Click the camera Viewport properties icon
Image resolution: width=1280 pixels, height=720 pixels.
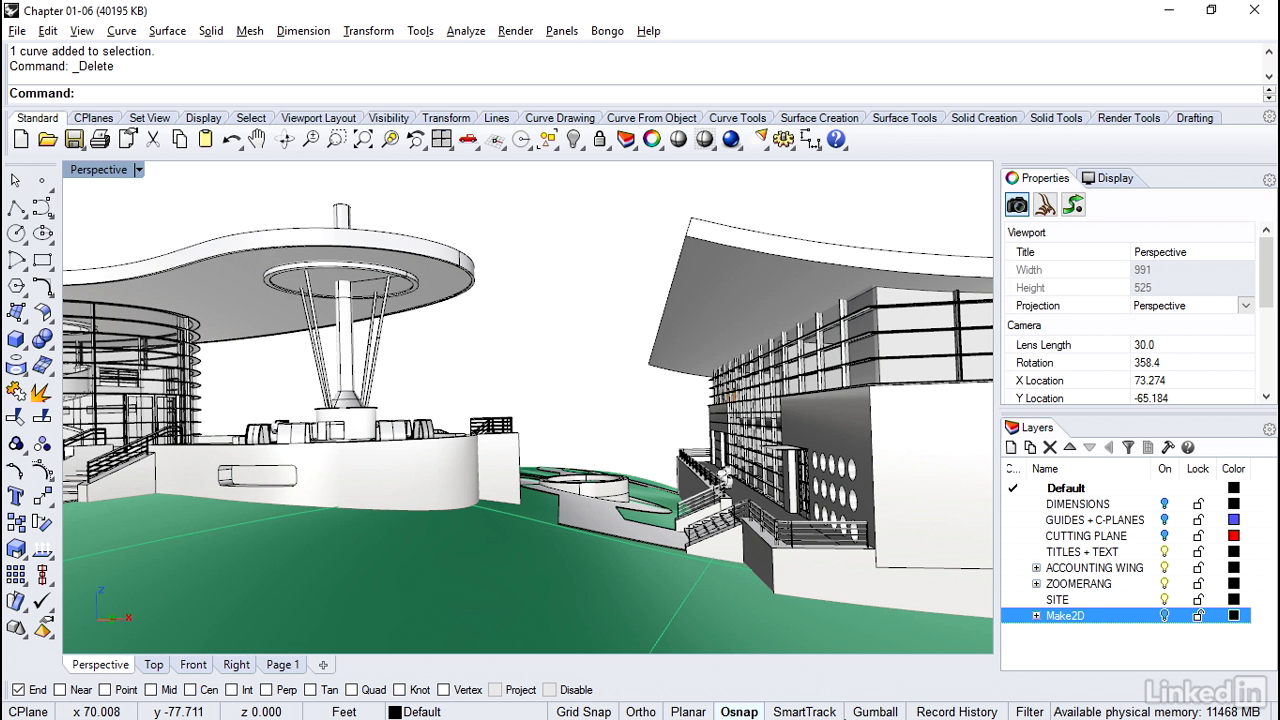[x=1017, y=205]
